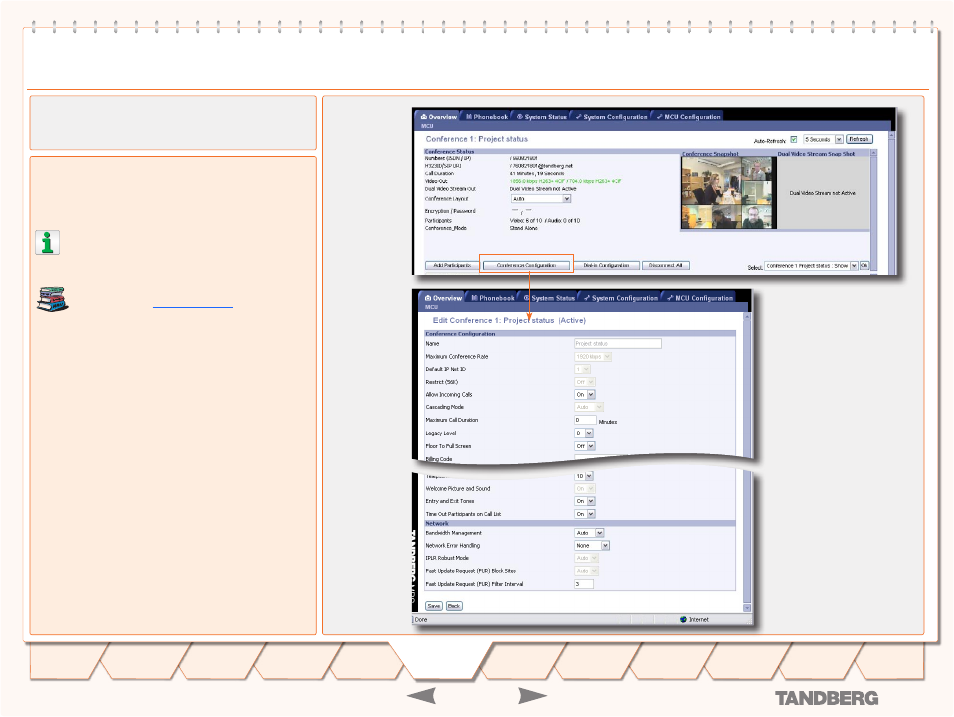Click the '41 Minutes, 19 Seconds' call duration

coord(537,173)
